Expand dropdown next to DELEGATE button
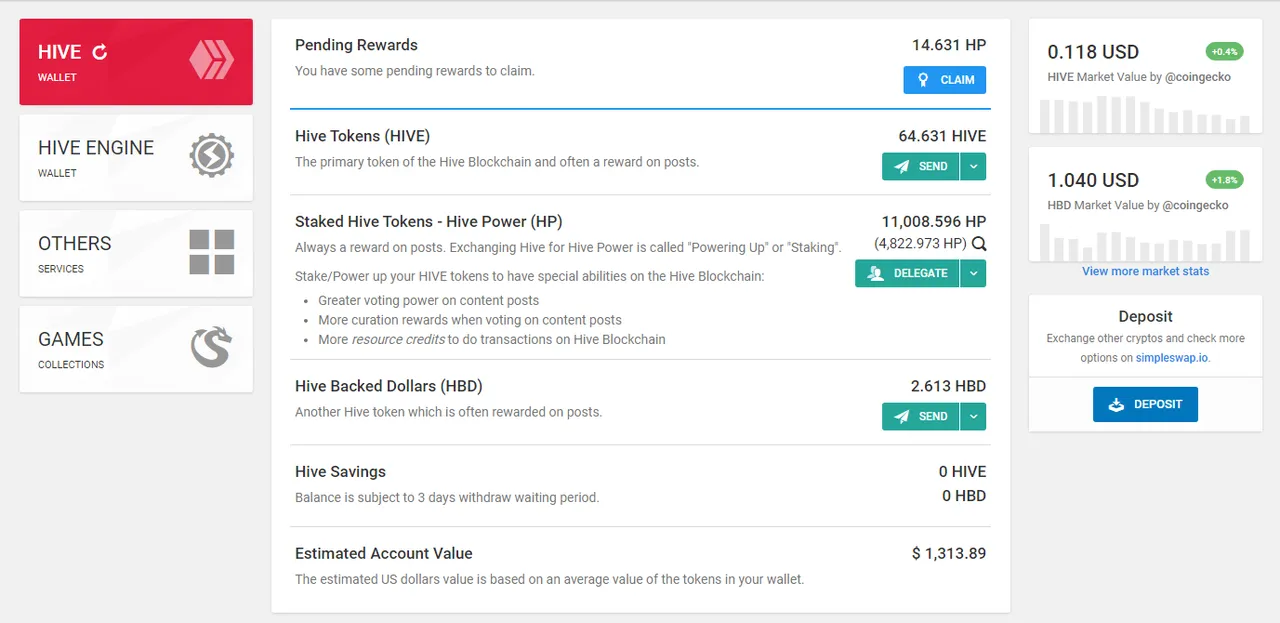 973,273
